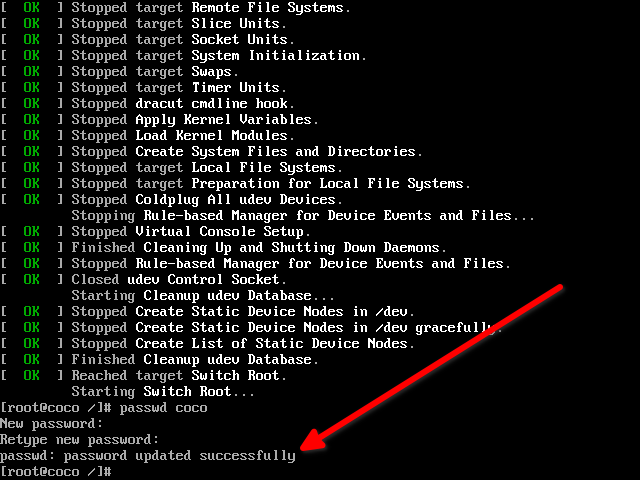
Task: Select the 'Stopped target Swaps' line
Action: click(x=154, y=72)
